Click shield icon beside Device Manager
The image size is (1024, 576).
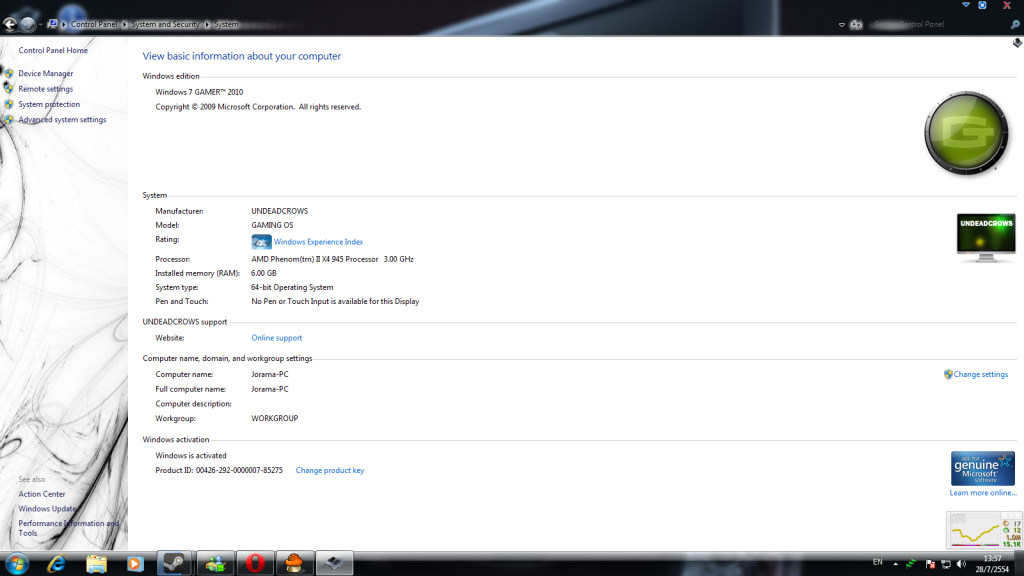pyautogui.click(x=8, y=73)
